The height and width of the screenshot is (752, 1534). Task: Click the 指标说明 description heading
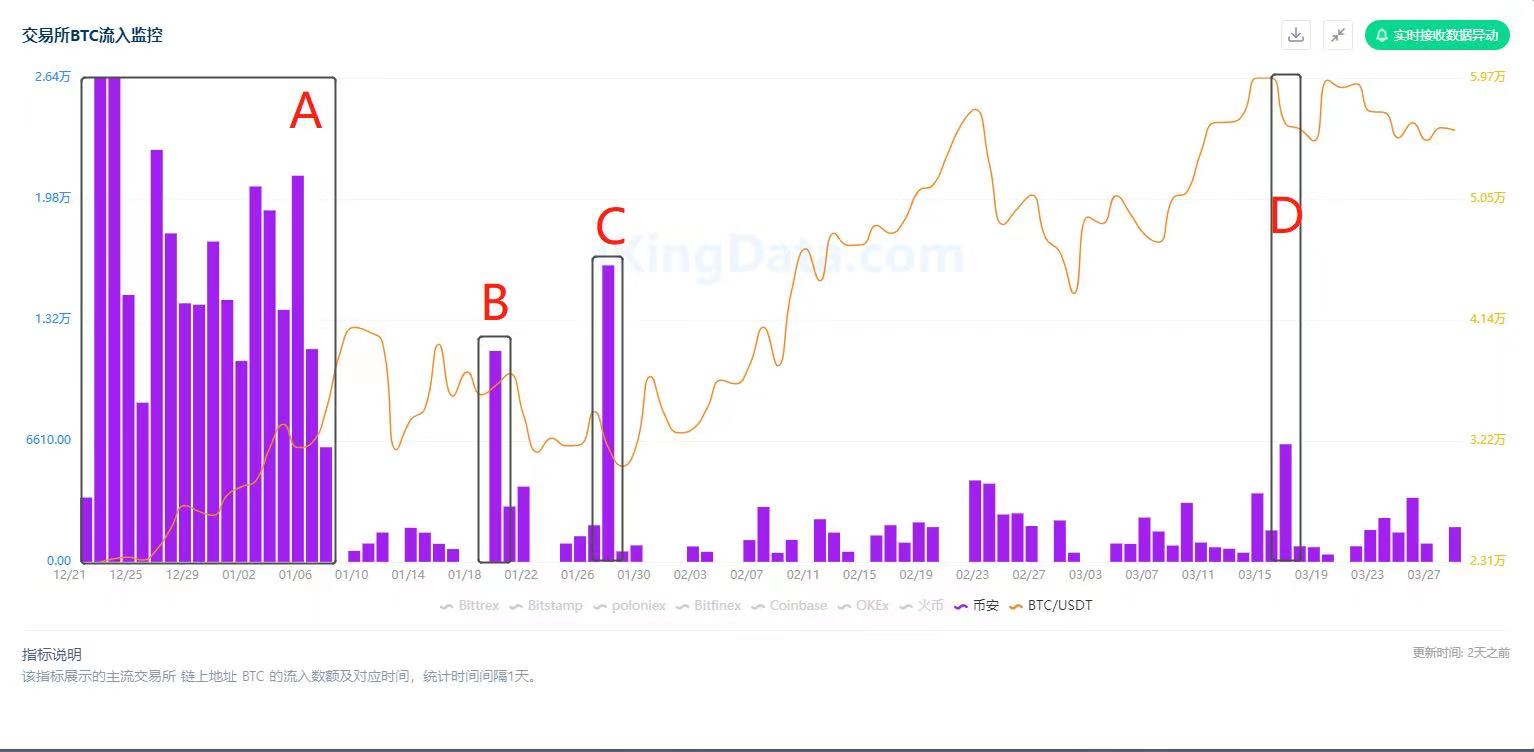(52, 655)
